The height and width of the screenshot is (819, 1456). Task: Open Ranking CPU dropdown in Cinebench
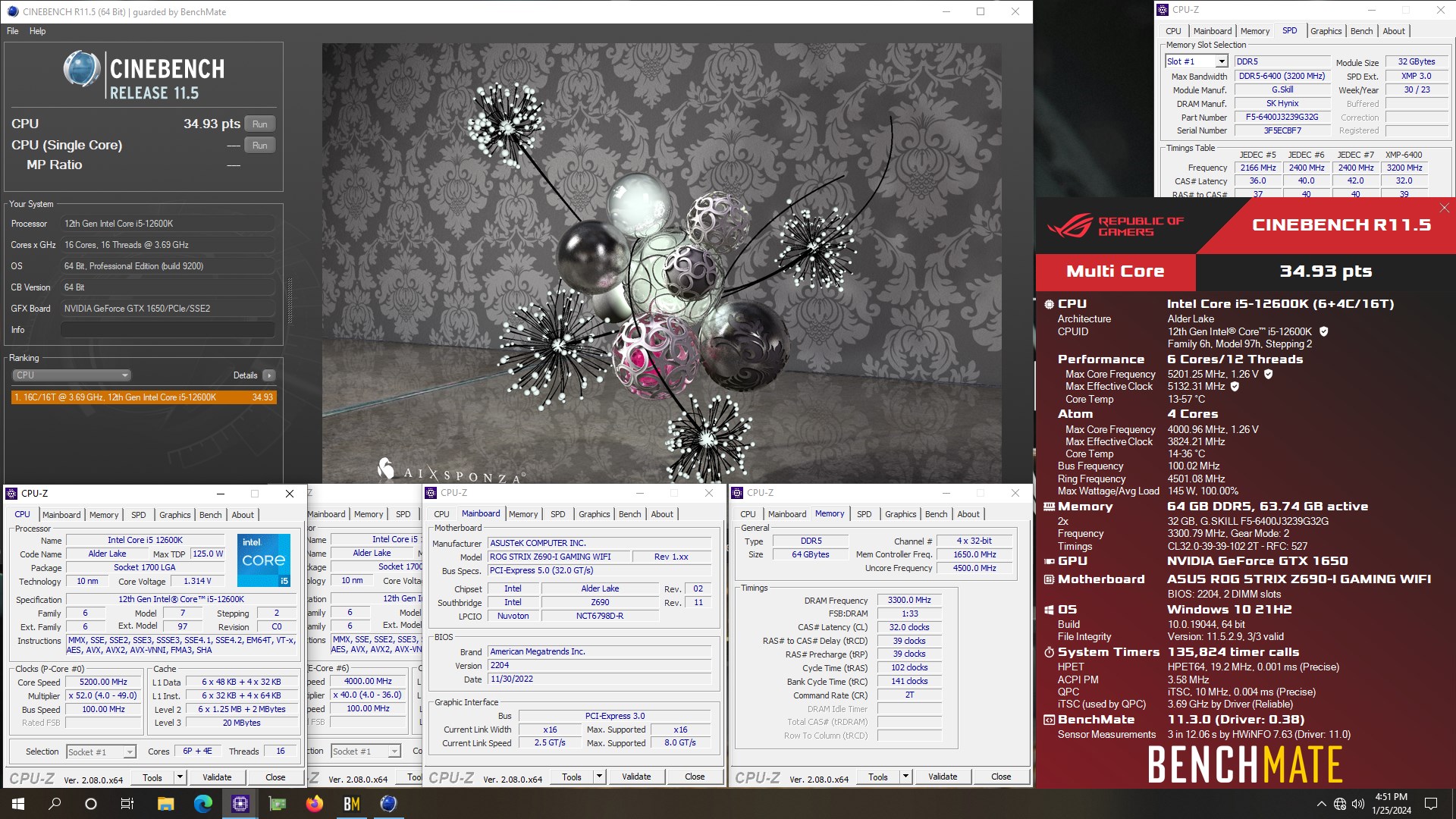[x=71, y=375]
